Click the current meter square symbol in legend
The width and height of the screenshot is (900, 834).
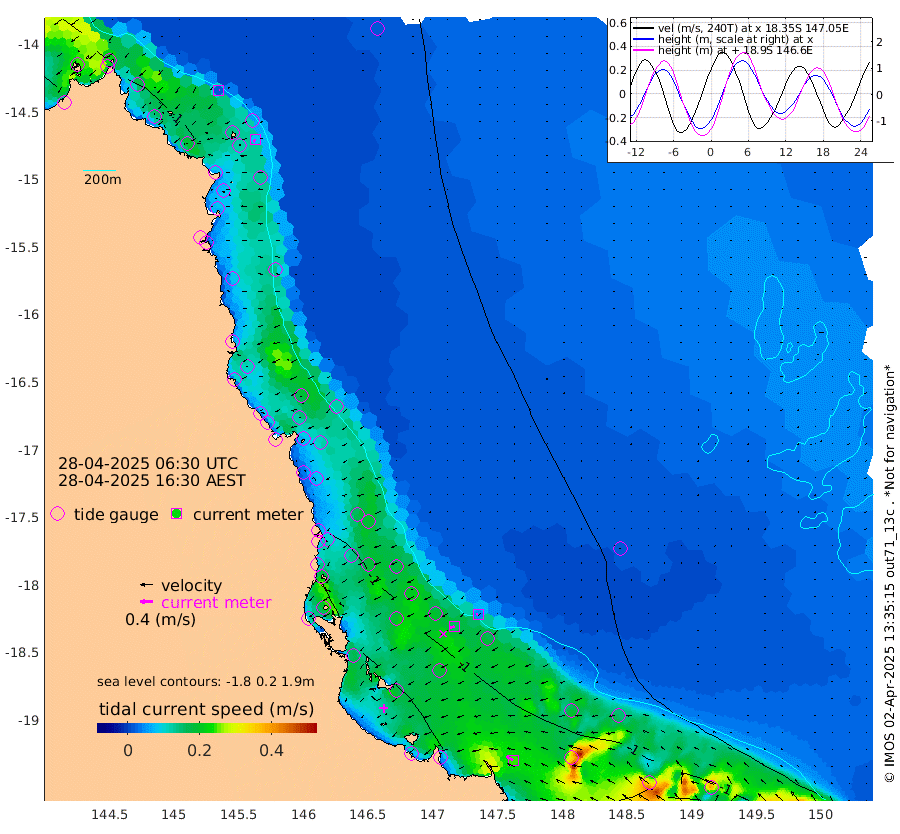click(177, 514)
